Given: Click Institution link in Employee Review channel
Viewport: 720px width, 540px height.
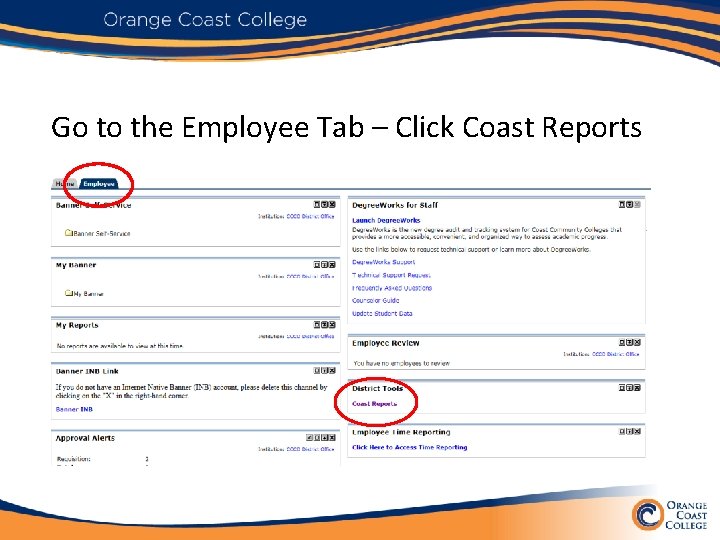Looking at the screenshot, I should click(615, 354).
